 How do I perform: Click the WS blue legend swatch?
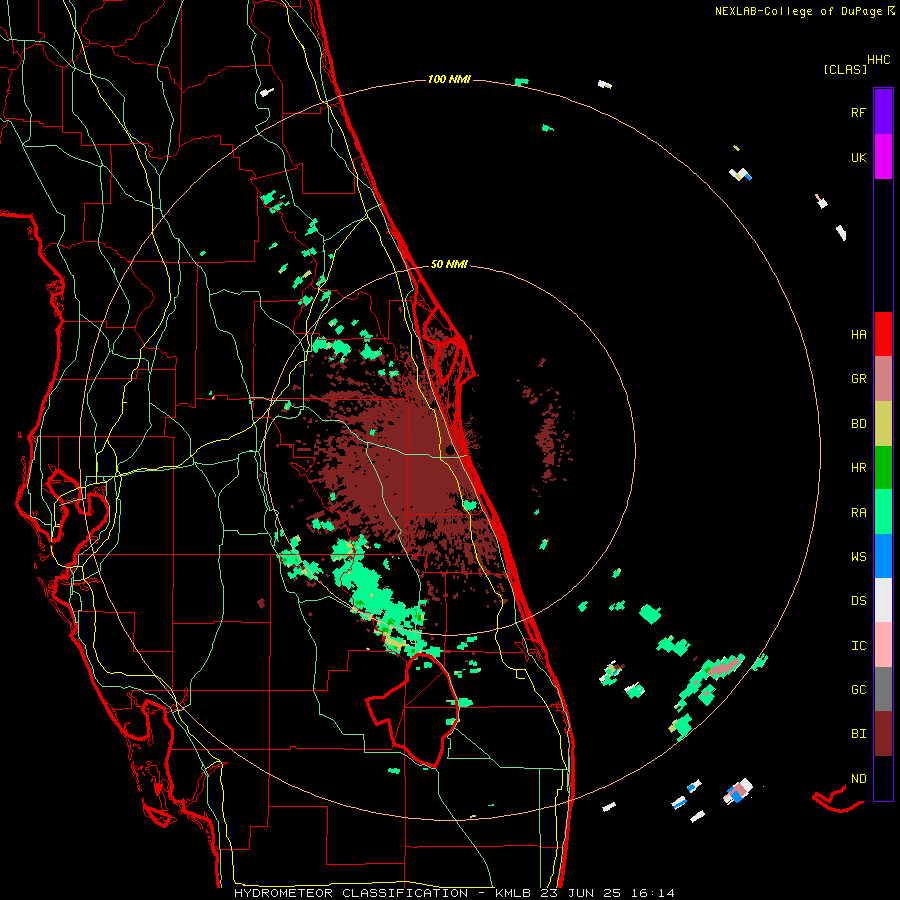tap(883, 556)
